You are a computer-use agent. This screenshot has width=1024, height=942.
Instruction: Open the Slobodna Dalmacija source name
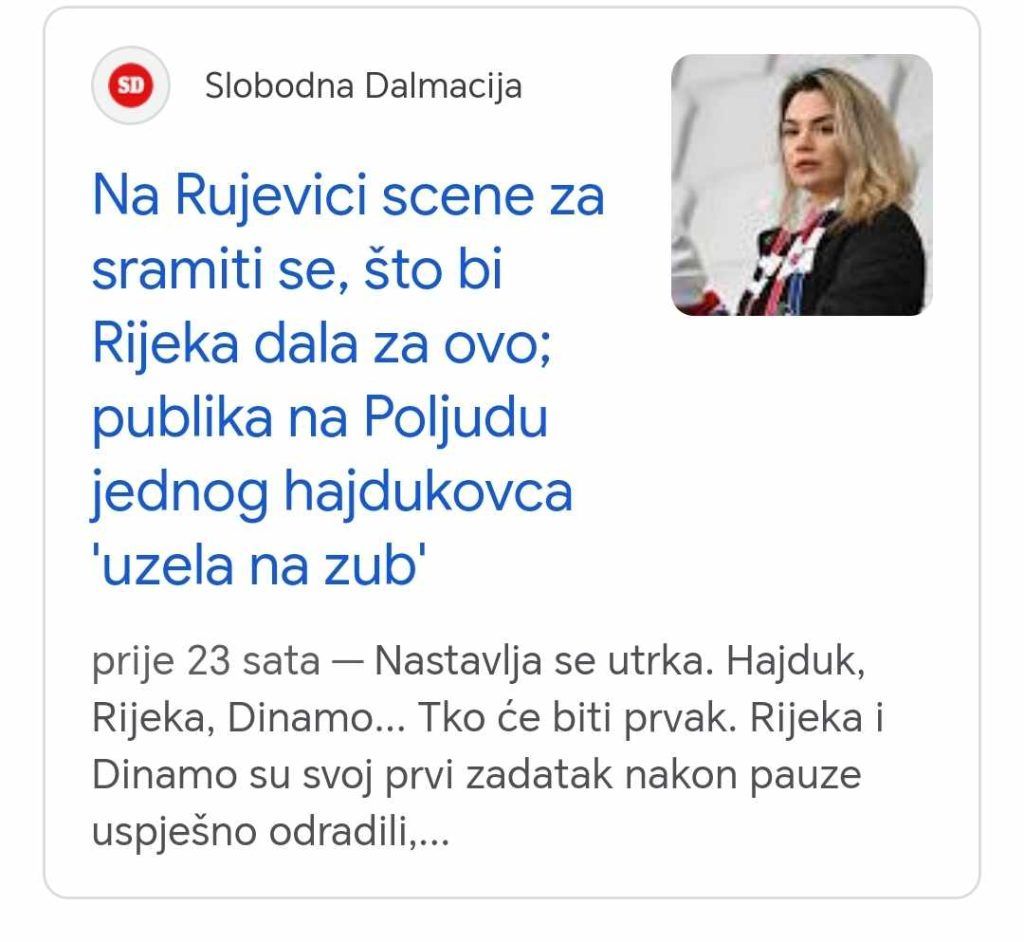363,86
